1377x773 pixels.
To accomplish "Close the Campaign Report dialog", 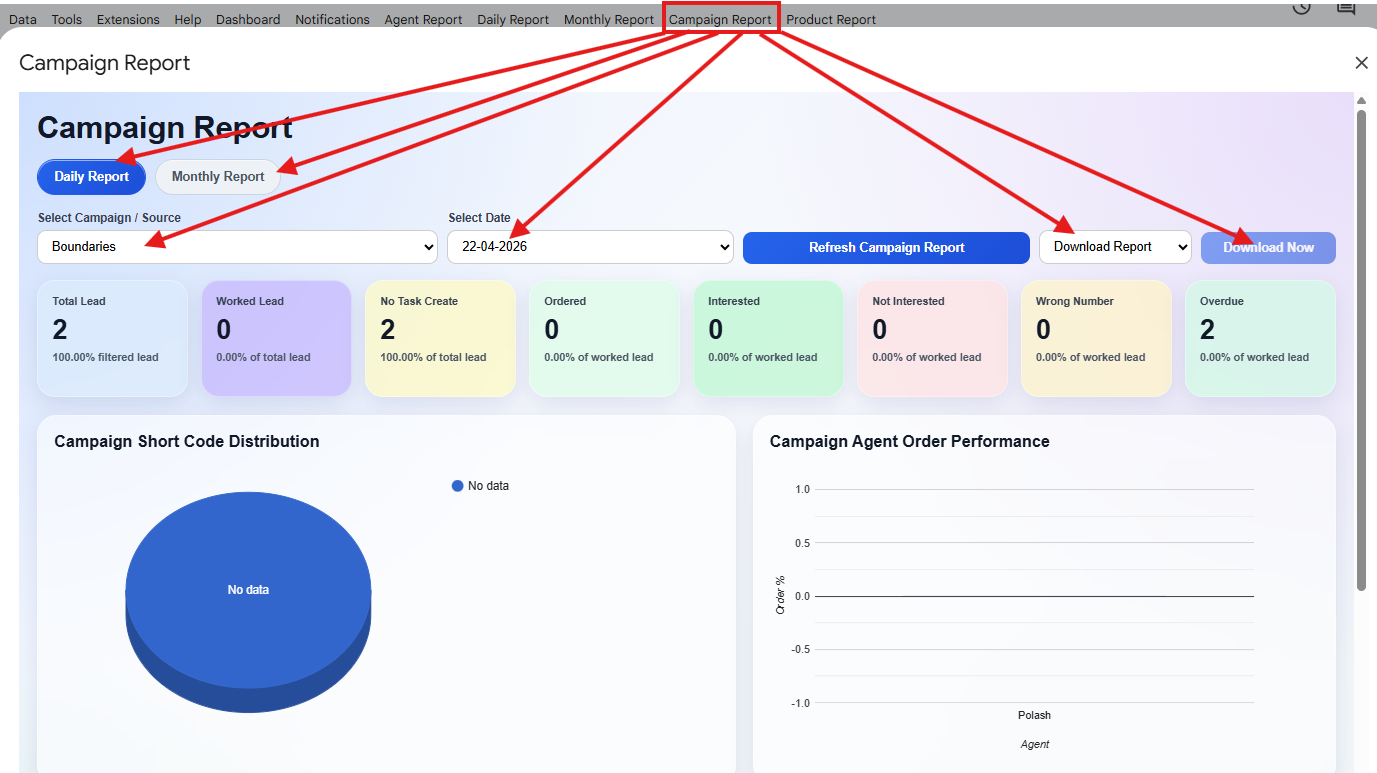I will pos(1361,63).
